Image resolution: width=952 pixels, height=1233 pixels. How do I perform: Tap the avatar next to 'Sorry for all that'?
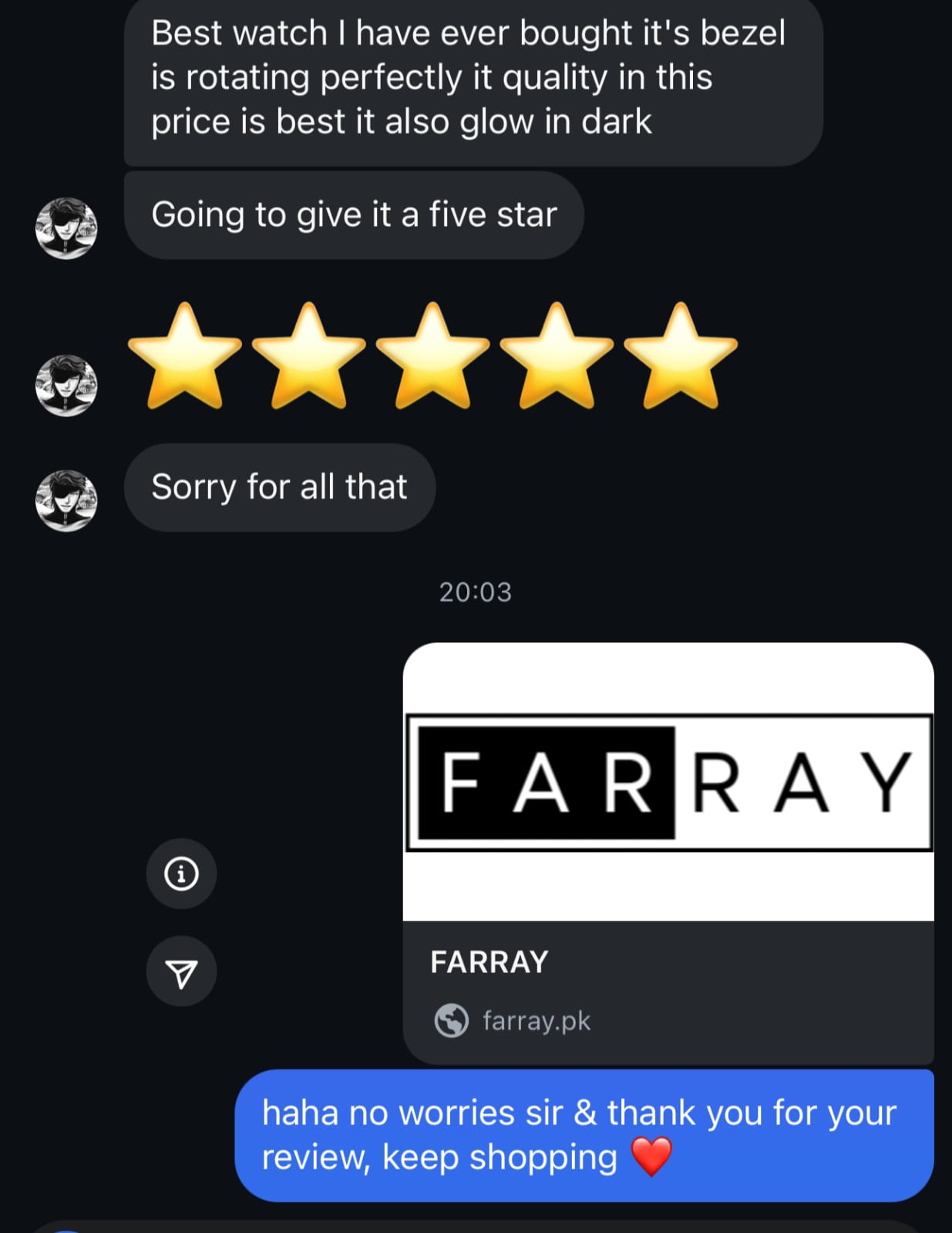point(66,501)
